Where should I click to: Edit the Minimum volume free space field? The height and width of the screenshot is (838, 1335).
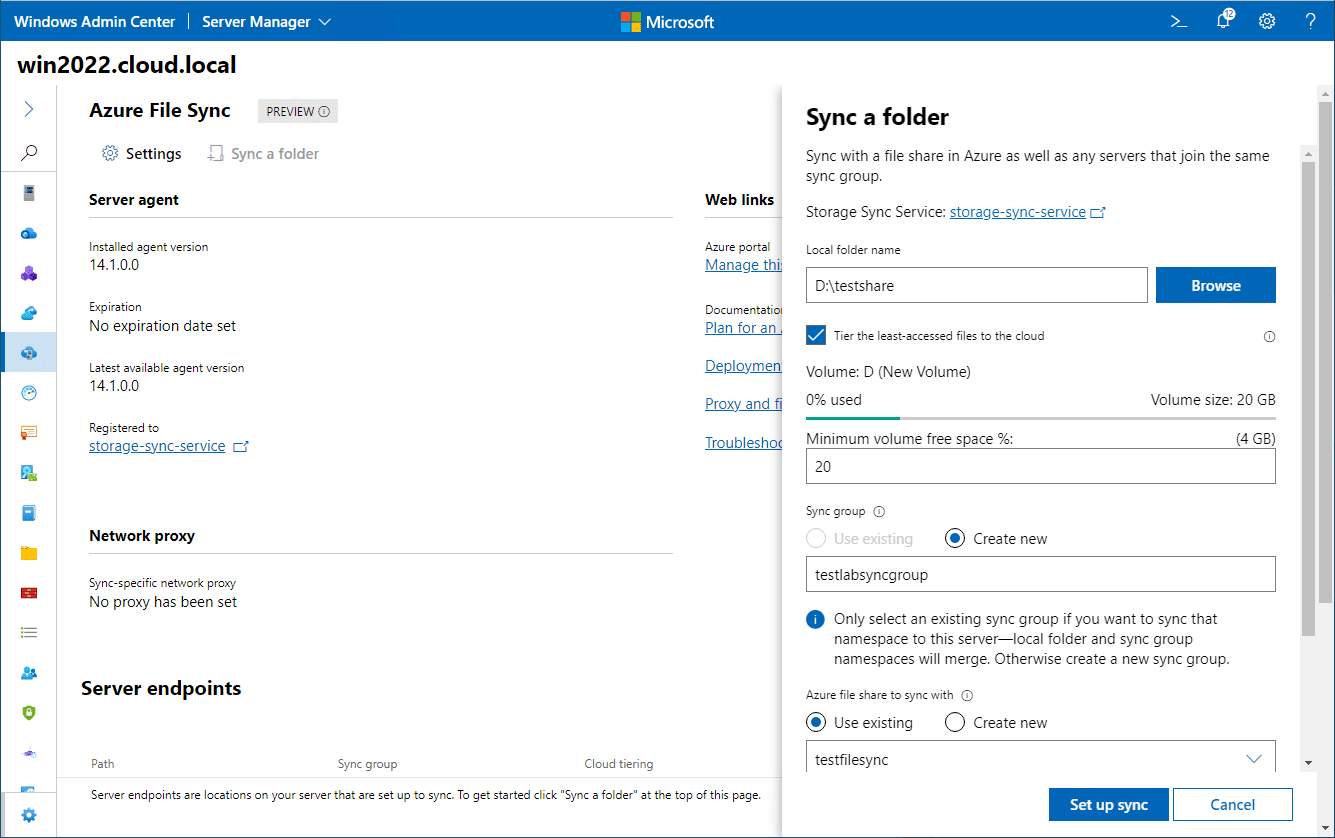coord(1040,466)
